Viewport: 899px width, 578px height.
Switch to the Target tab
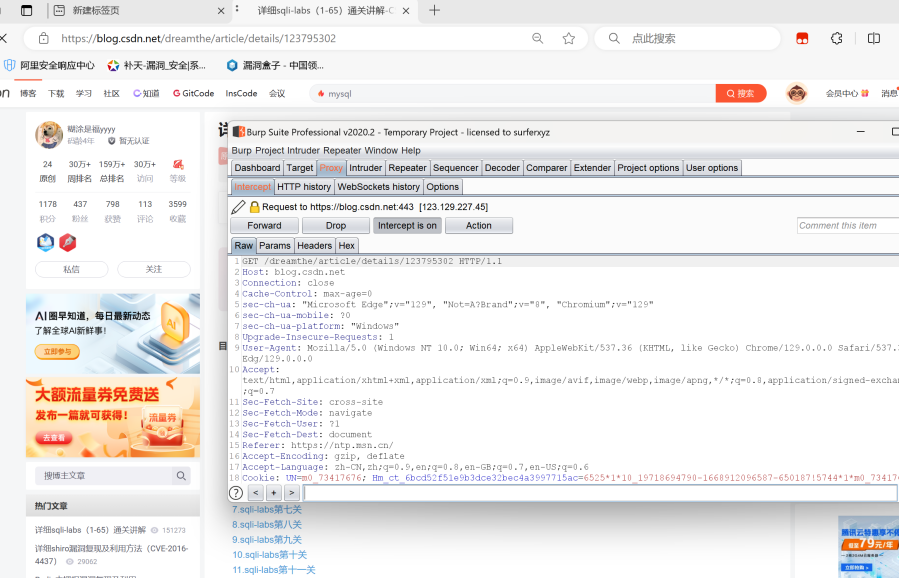click(x=300, y=167)
